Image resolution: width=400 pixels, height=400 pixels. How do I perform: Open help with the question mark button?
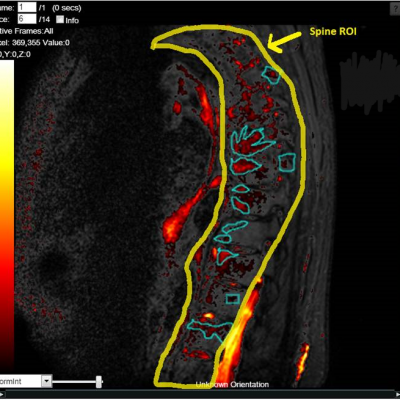395,10
